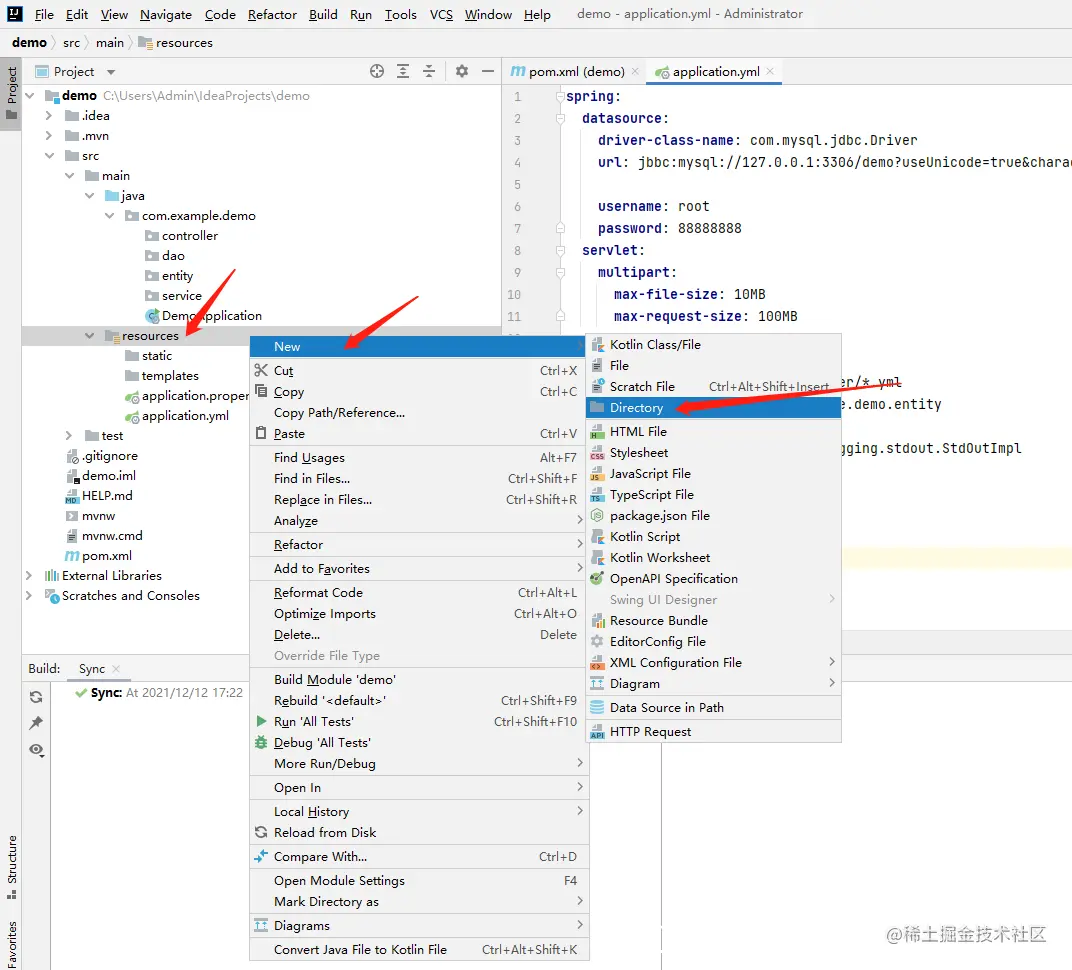
Task: Close the Sync build tab
Action: 116,669
